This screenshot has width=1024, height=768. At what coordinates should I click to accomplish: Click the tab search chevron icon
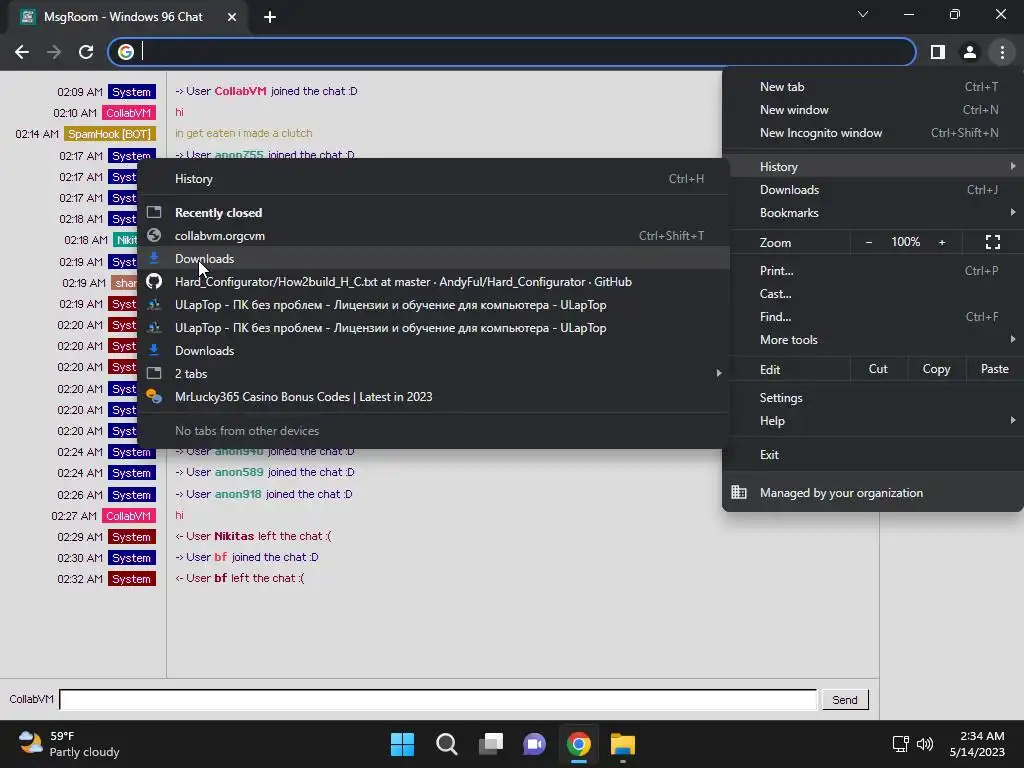pos(863,14)
